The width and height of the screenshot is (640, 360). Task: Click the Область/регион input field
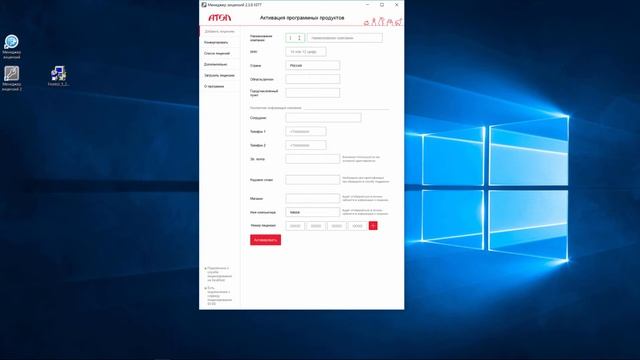313,79
